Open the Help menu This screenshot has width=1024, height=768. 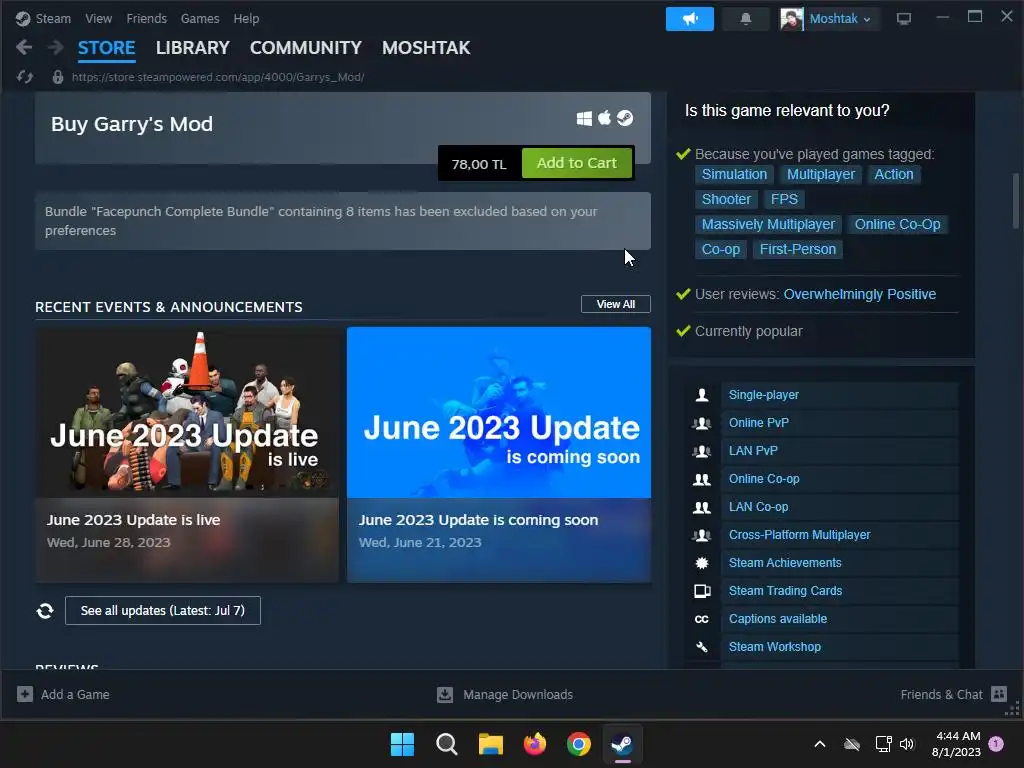click(246, 19)
